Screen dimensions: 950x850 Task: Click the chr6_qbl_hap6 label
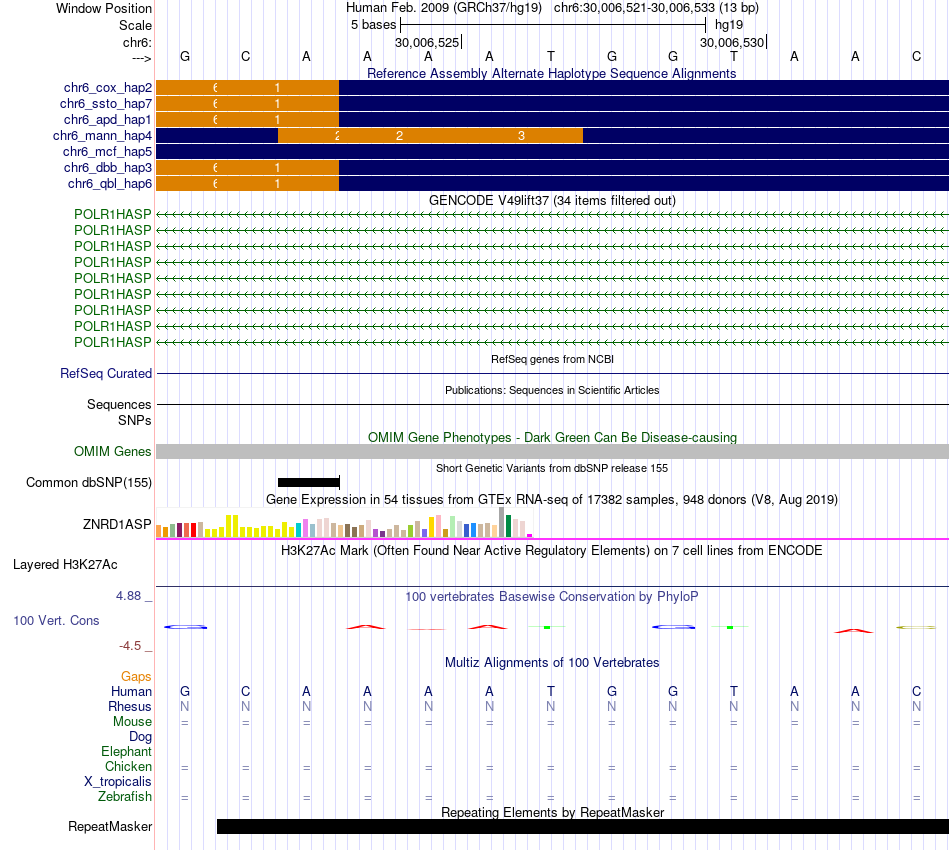(x=110, y=184)
